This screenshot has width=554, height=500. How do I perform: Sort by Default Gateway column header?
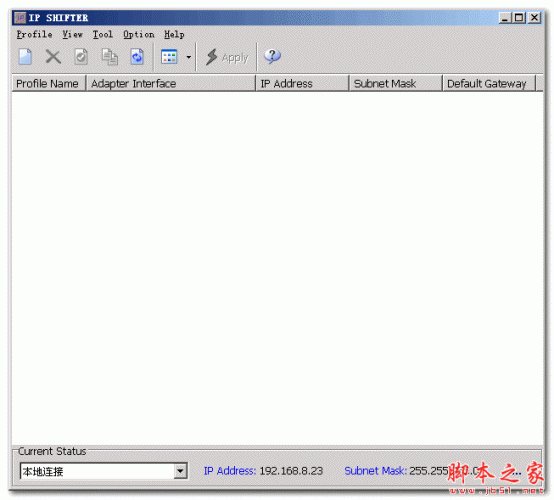click(489, 83)
